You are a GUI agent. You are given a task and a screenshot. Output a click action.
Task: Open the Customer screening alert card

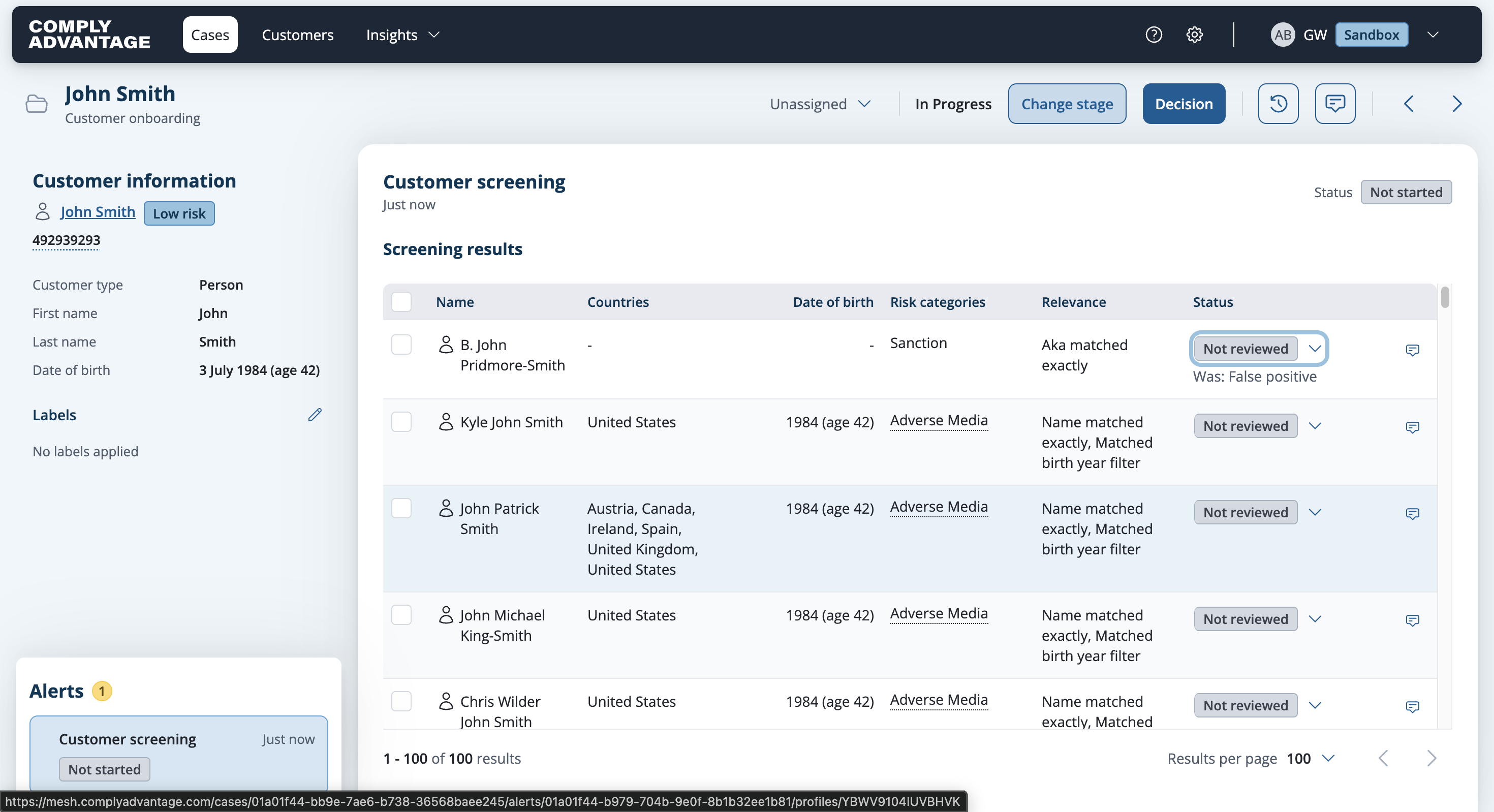179,753
